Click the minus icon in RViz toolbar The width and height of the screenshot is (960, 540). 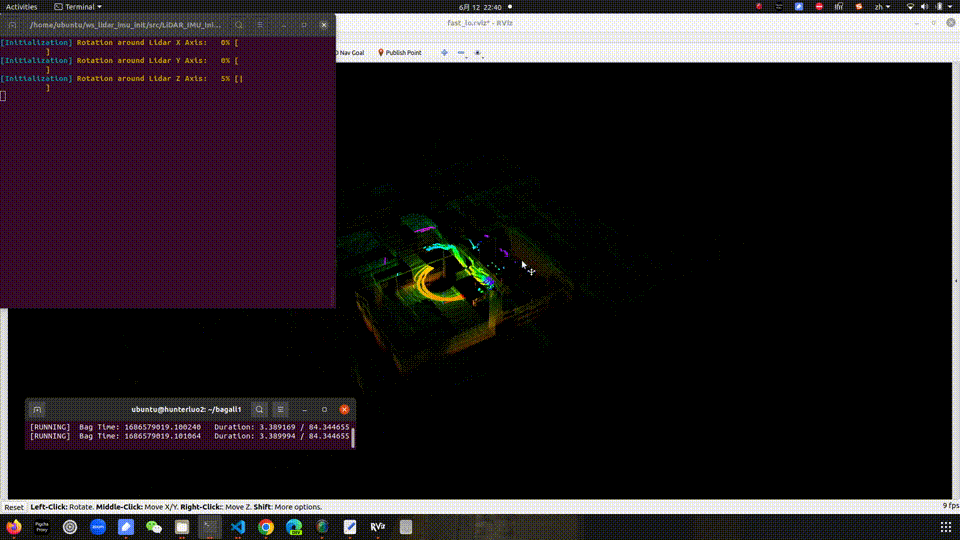tap(461, 53)
